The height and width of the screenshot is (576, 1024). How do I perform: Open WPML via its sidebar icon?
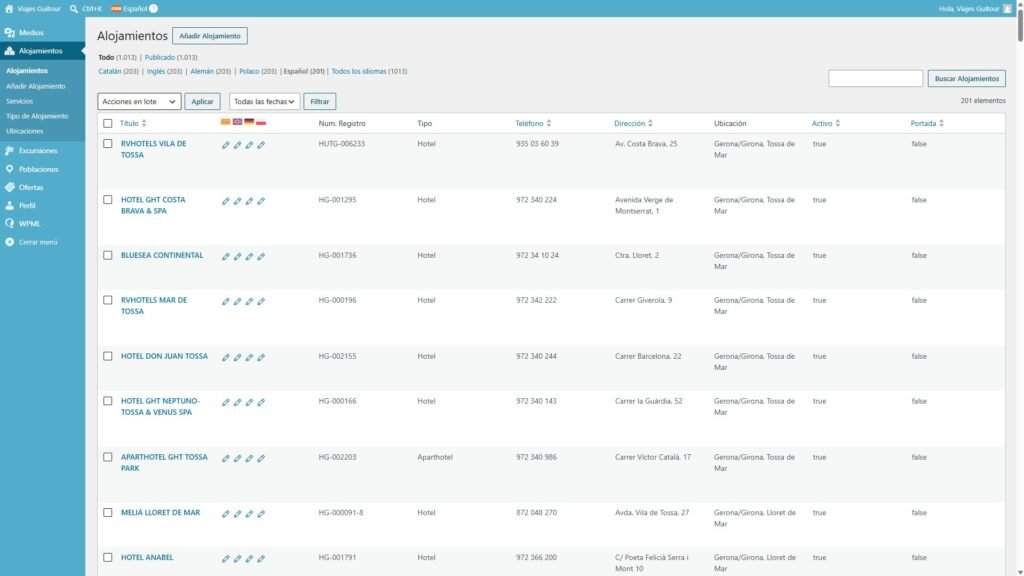[10, 223]
